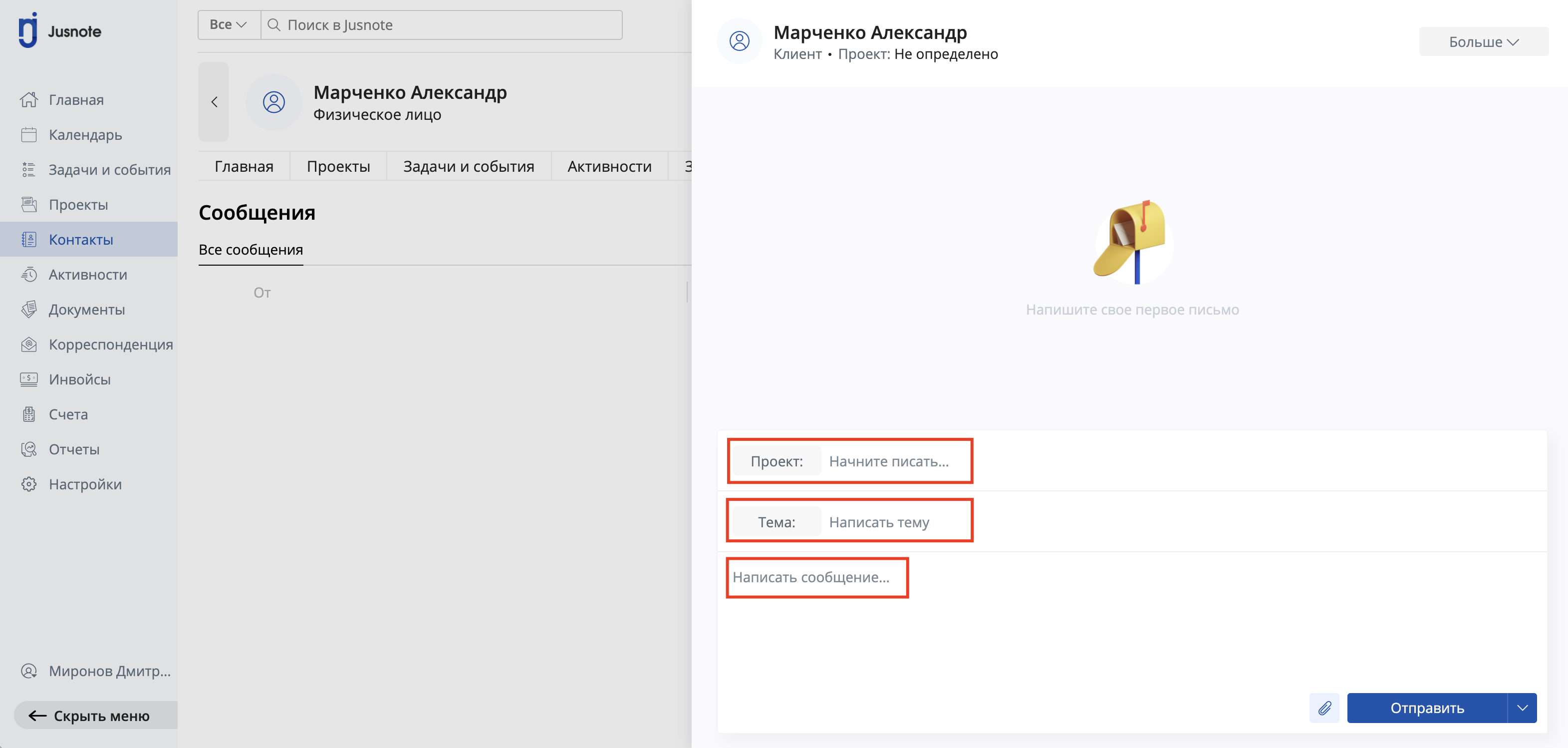Switch to the Главная contact tab
1568x748 pixels.
(x=244, y=166)
